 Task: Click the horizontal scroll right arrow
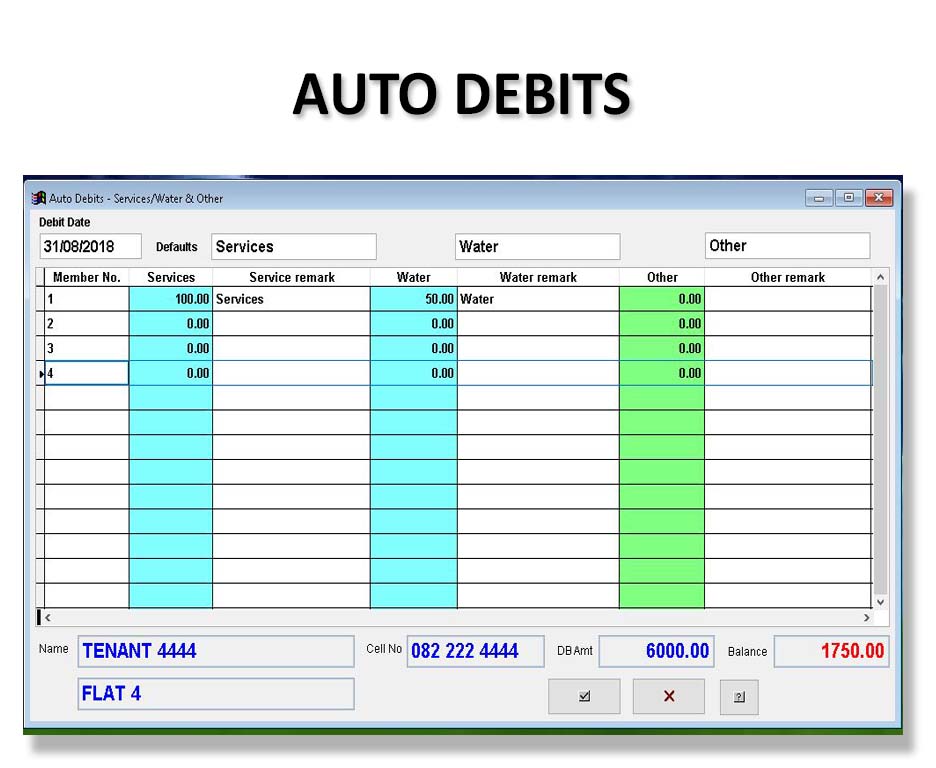[867, 618]
